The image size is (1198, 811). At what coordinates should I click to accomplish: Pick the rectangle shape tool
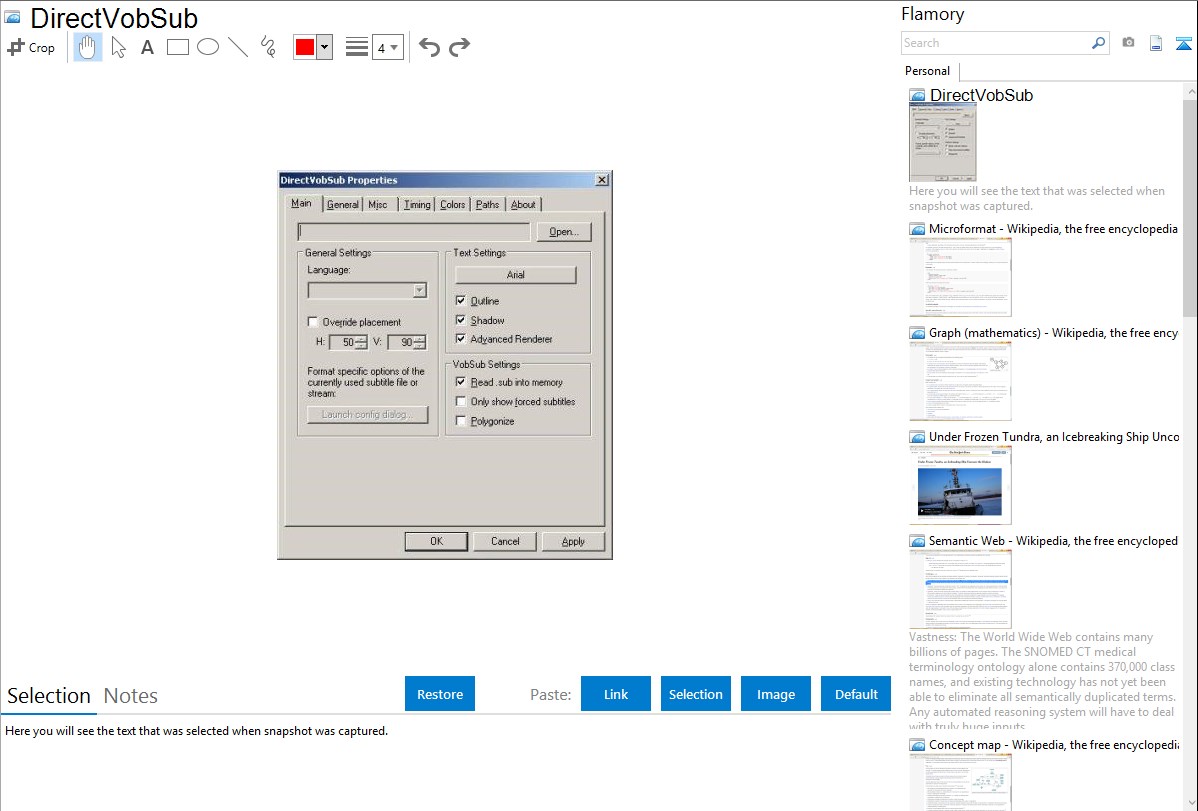(177, 47)
